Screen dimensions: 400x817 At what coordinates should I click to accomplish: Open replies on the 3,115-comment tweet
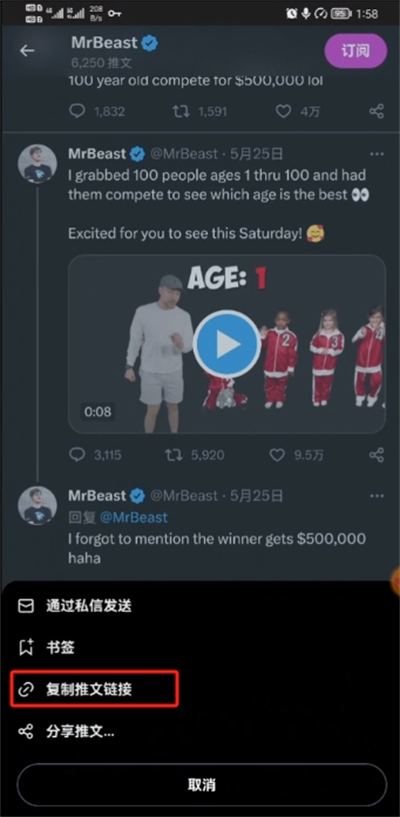pos(77,454)
